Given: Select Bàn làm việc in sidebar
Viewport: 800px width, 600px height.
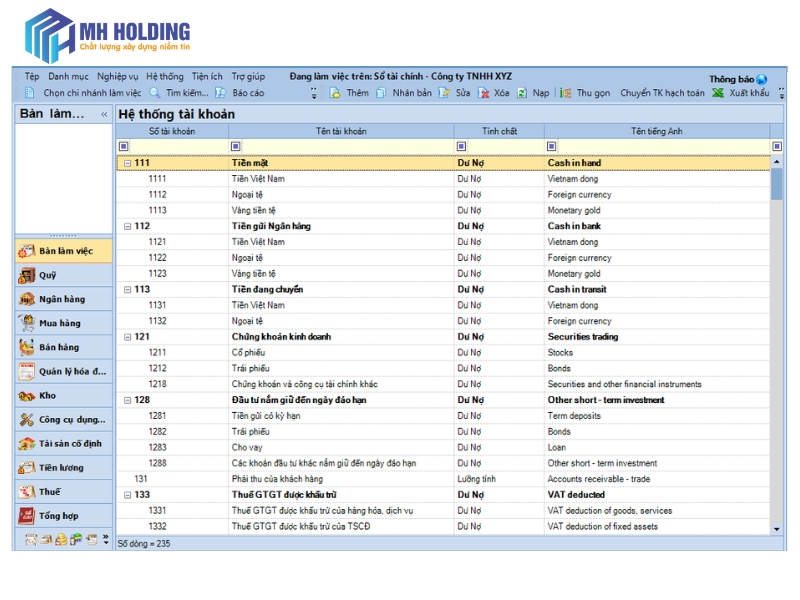Looking at the screenshot, I should coord(64,251).
